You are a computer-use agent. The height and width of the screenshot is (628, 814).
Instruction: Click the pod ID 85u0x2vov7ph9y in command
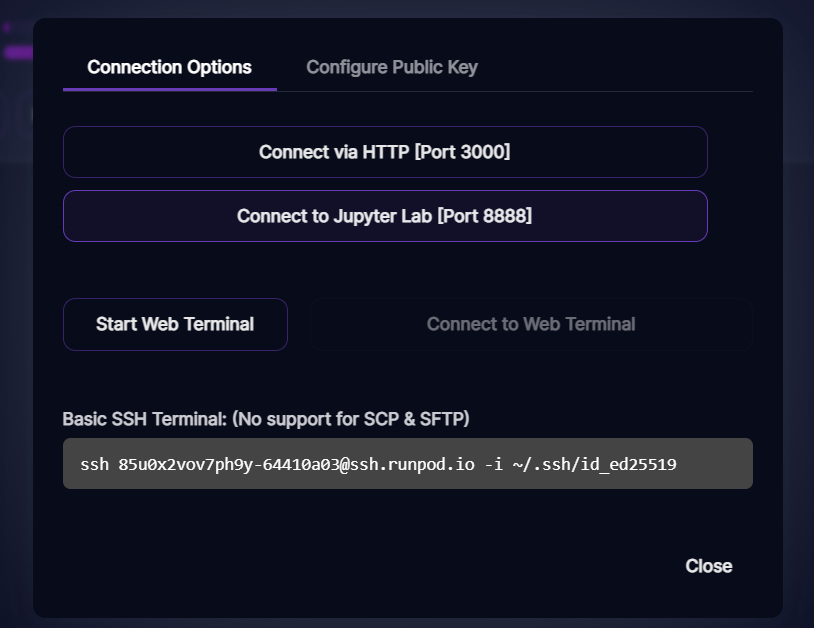click(x=187, y=464)
